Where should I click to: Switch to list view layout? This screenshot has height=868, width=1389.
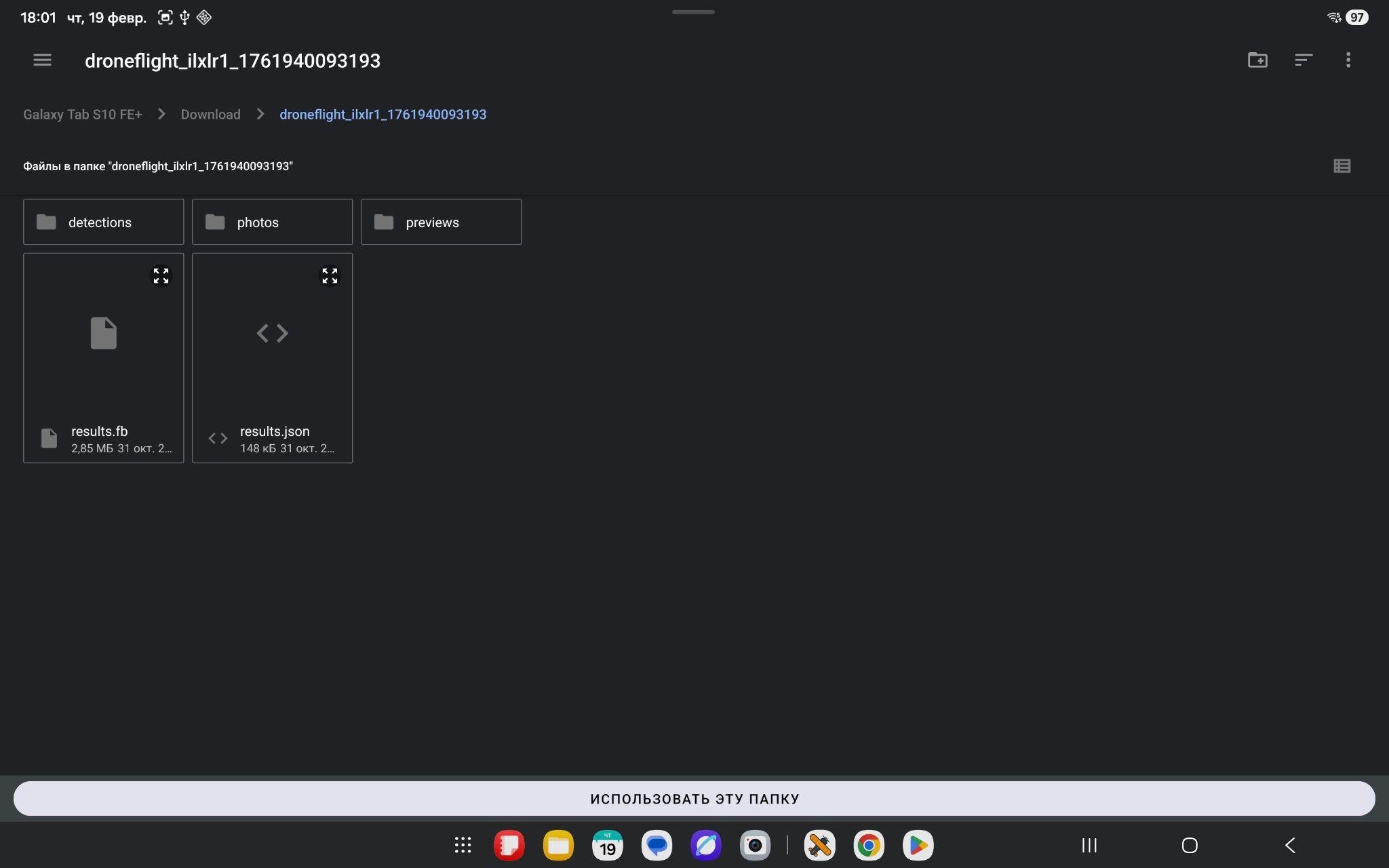click(1342, 166)
